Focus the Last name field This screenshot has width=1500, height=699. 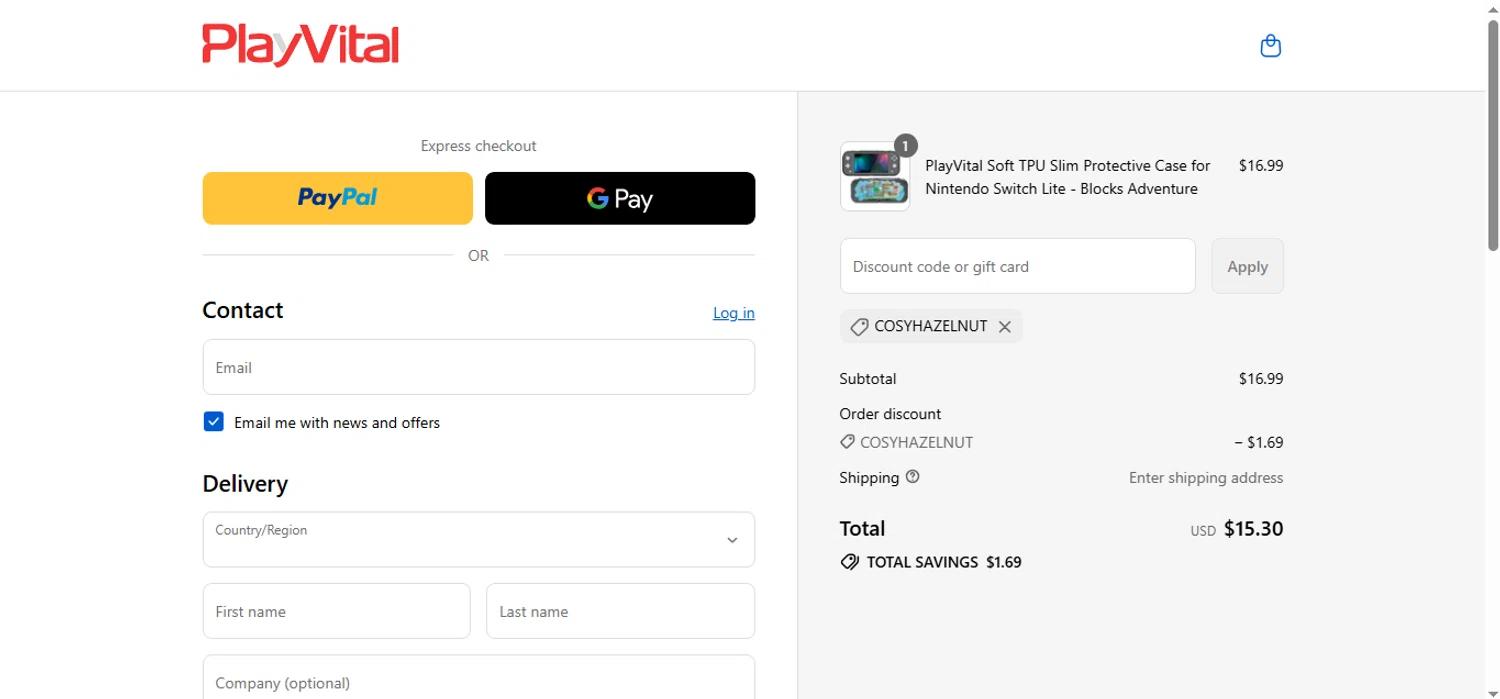tap(620, 611)
